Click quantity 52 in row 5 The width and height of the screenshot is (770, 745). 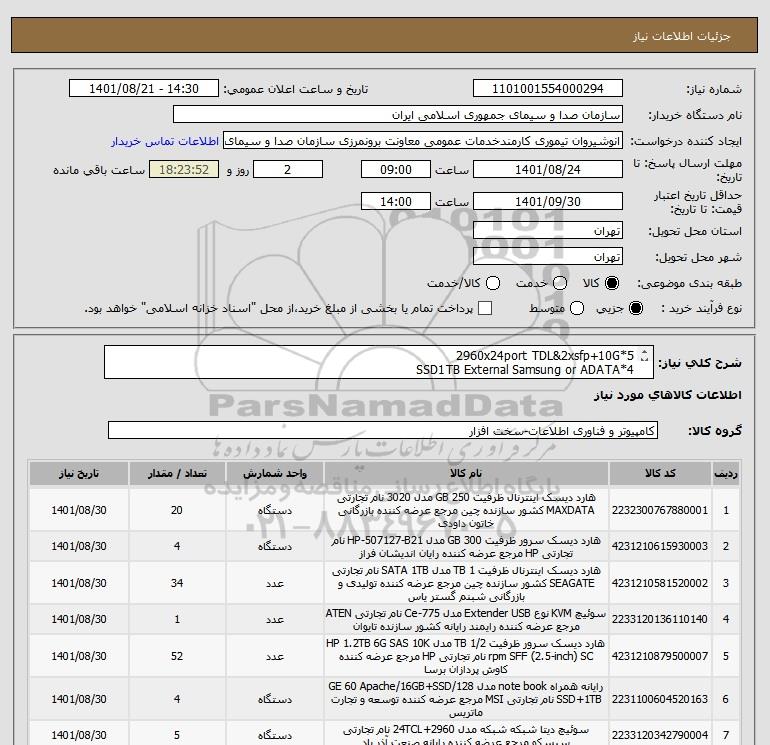pyautogui.click(x=177, y=656)
